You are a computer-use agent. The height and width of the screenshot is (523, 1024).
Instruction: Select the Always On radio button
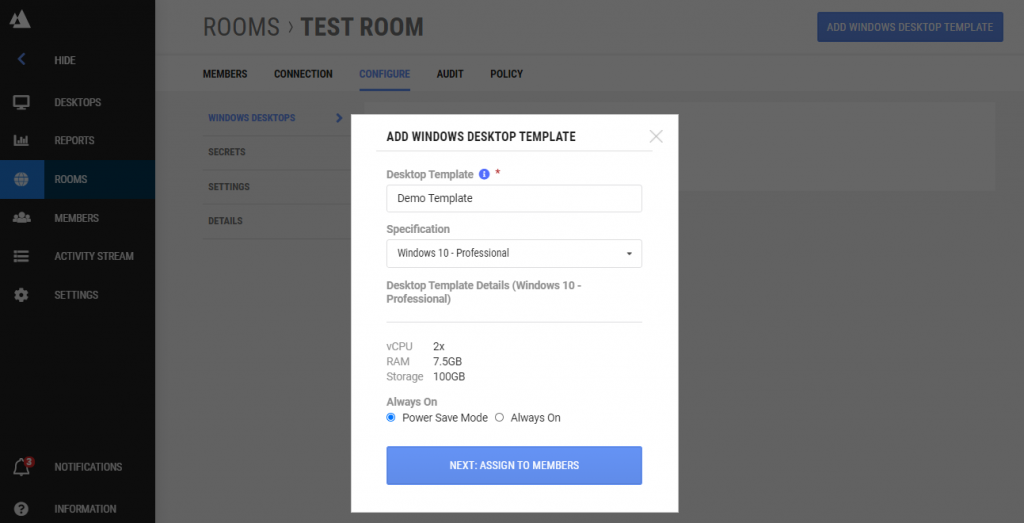click(x=500, y=417)
